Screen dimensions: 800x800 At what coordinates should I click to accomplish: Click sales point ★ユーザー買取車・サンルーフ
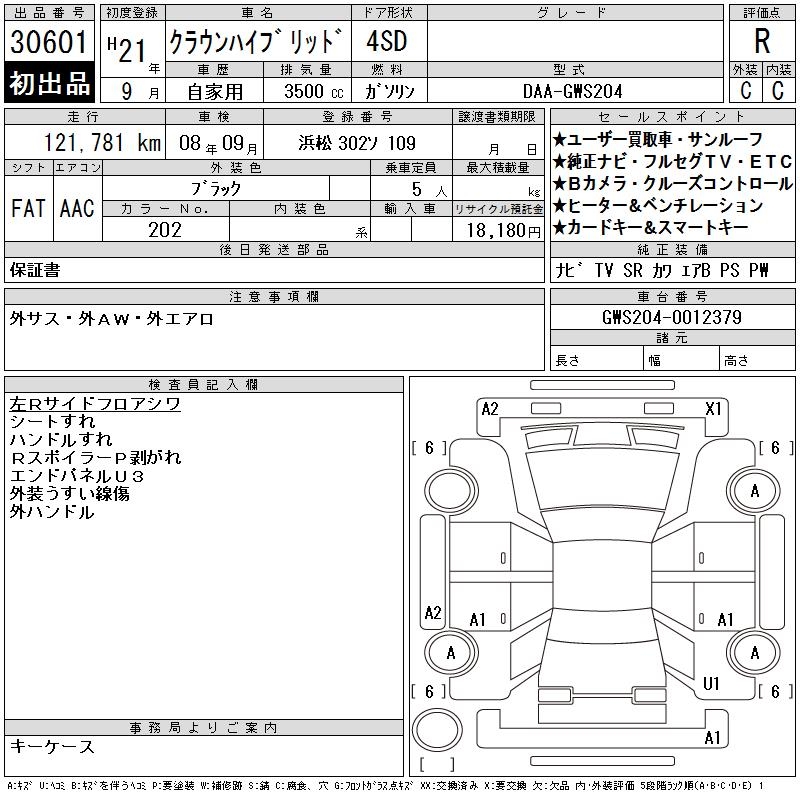658,139
